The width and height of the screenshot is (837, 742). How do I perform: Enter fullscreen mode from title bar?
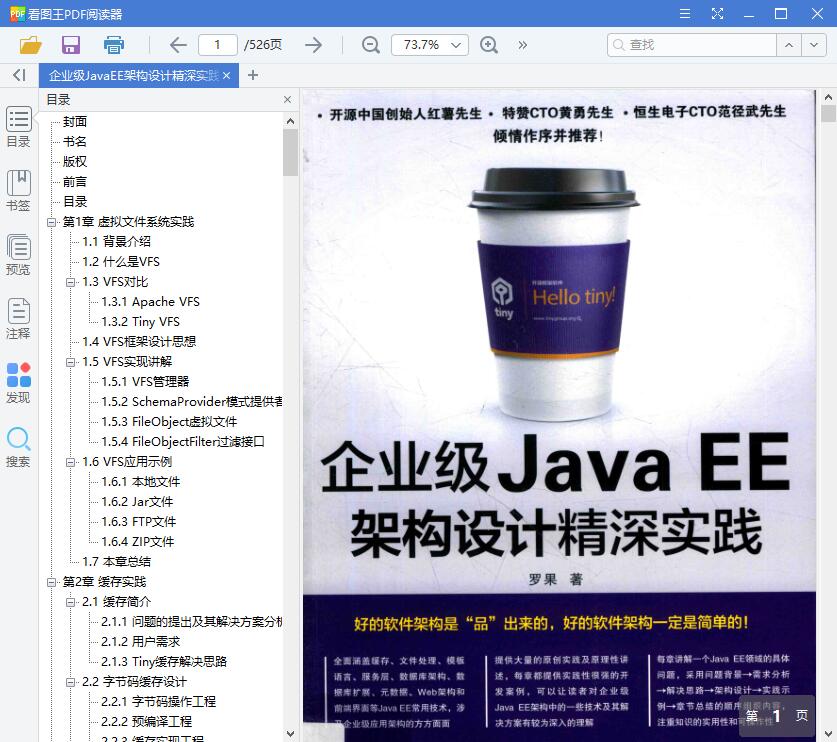coord(717,13)
